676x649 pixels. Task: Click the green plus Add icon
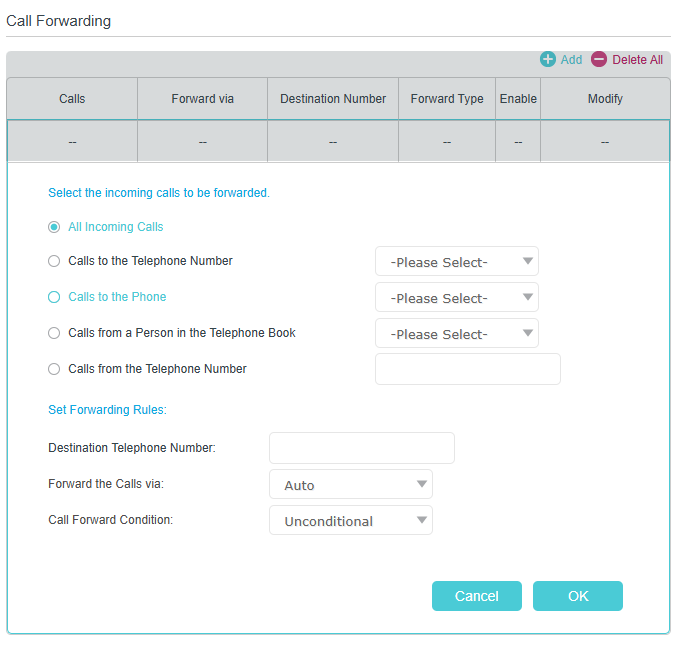[x=548, y=59]
